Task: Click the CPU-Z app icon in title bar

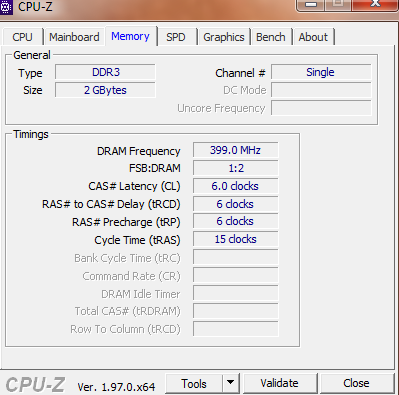Action: click(6, 7)
